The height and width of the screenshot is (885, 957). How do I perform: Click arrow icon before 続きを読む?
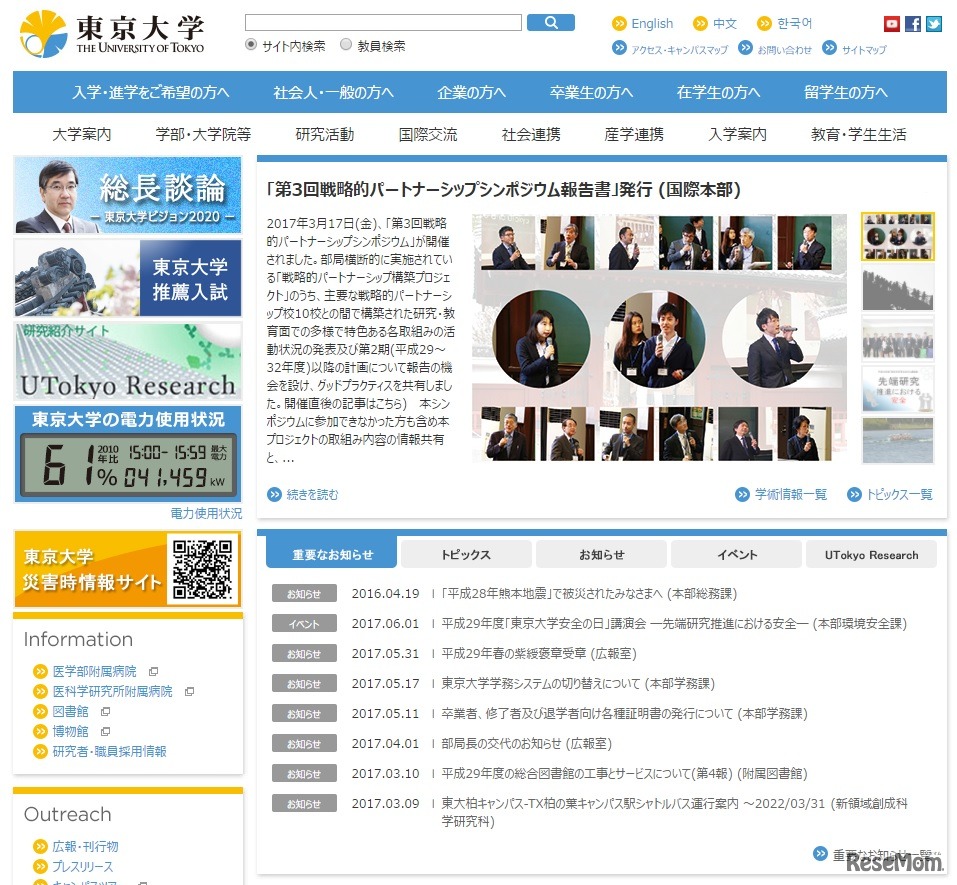275,494
